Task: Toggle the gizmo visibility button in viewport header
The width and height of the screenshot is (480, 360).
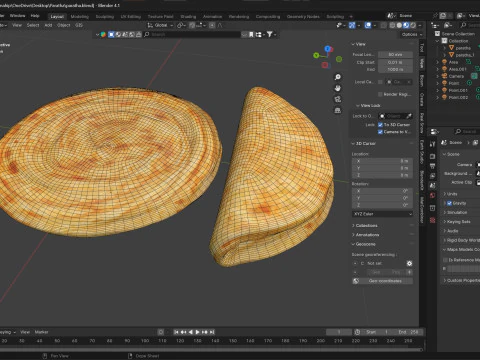Action: coord(352,25)
